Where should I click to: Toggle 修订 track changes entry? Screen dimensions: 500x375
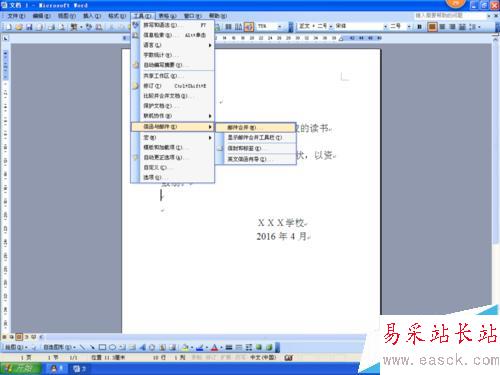(173, 86)
